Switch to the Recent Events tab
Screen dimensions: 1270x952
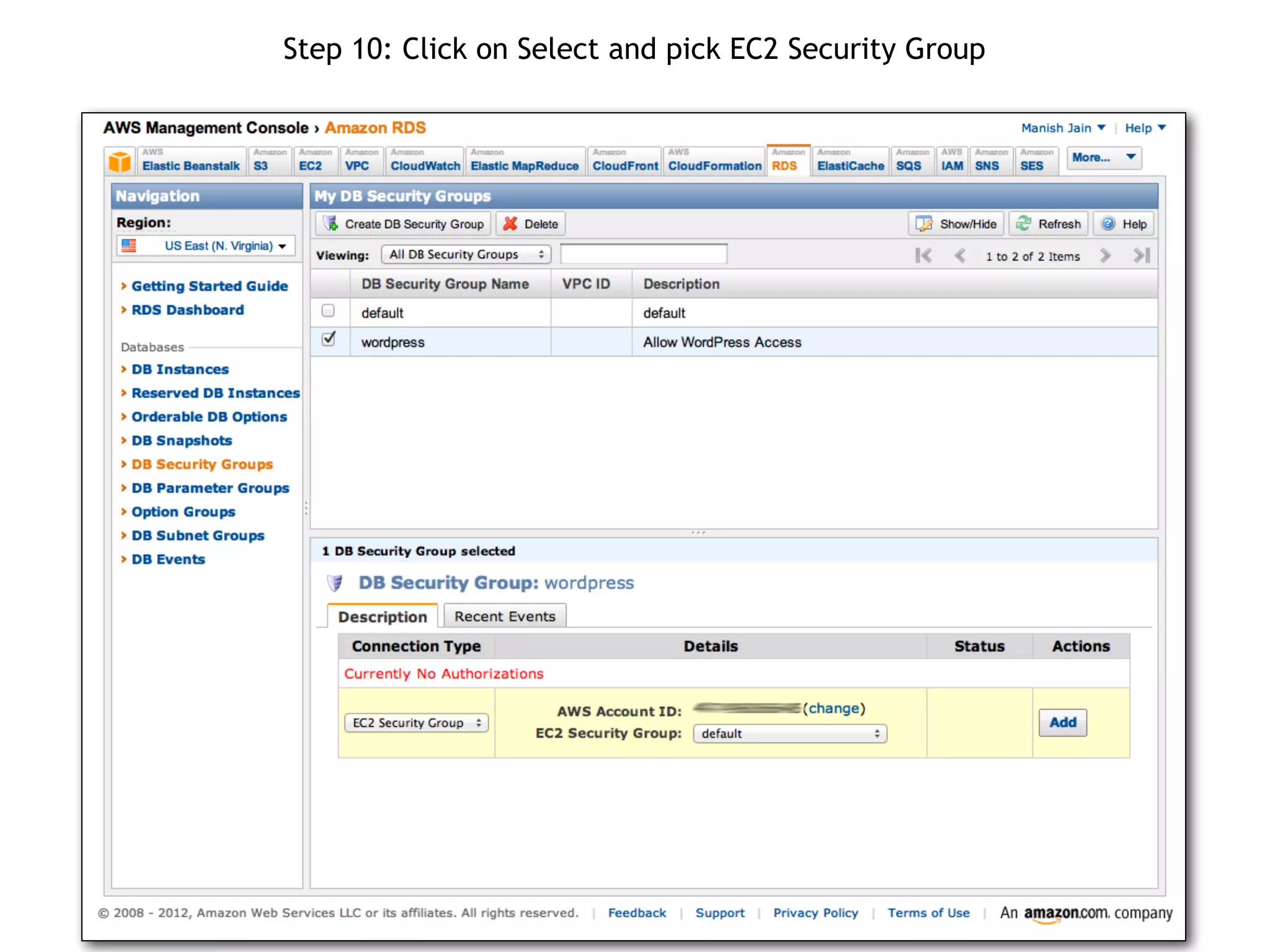coord(505,617)
